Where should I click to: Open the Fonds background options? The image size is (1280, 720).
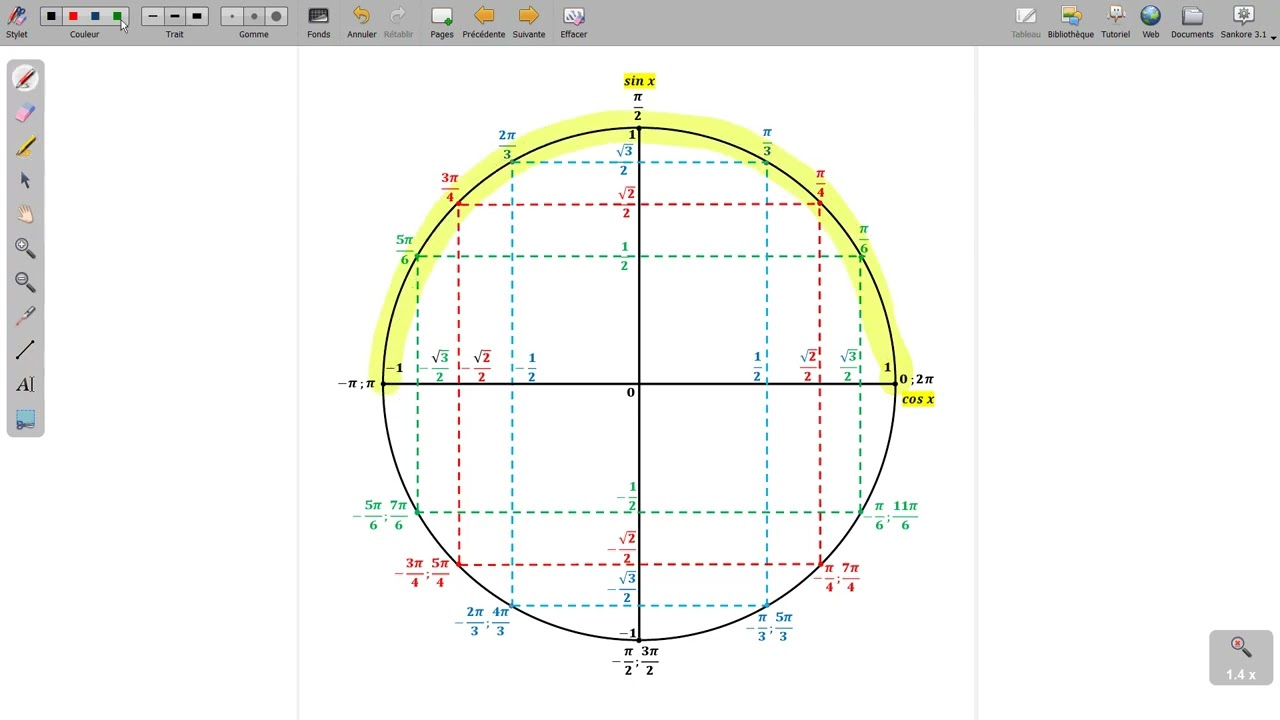pos(319,22)
